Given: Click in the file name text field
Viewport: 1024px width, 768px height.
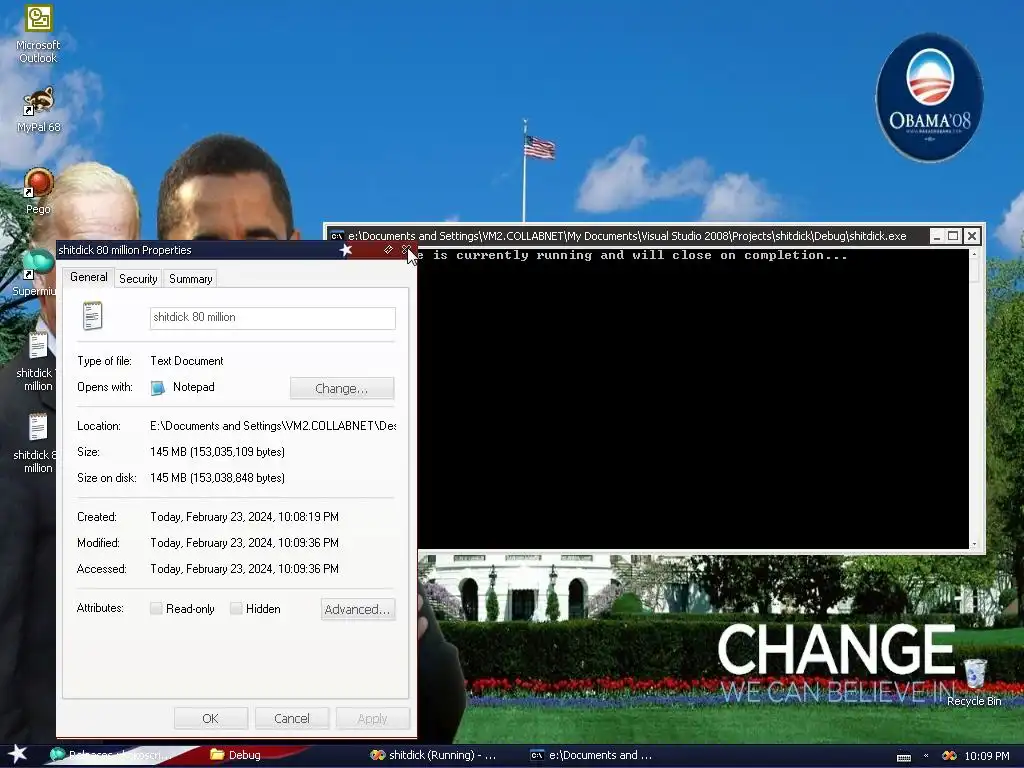Looking at the screenshot, I should click(272, 317).
